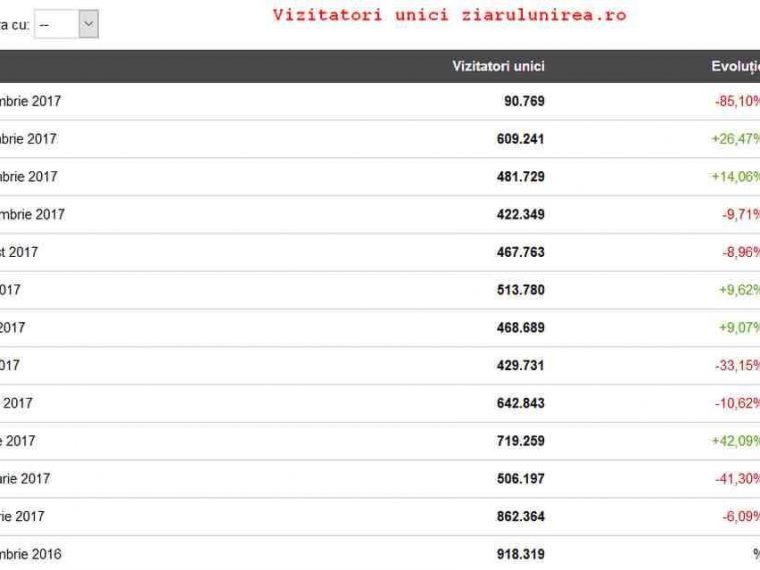Click the -33,15% evolution value
Screen dimensions: 760x570
tap(737, 365)
